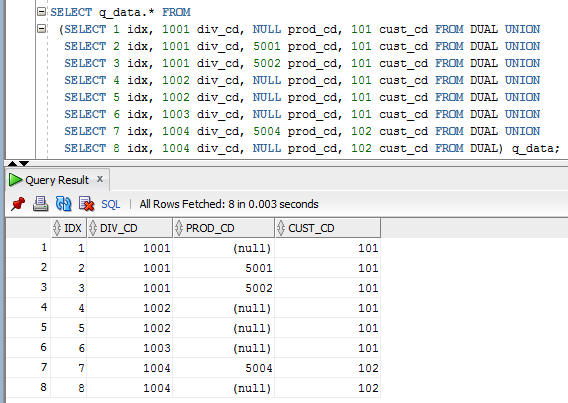568x403 pixels.
Task: Close the Query Result tab
Action: (x=100, y=179)
